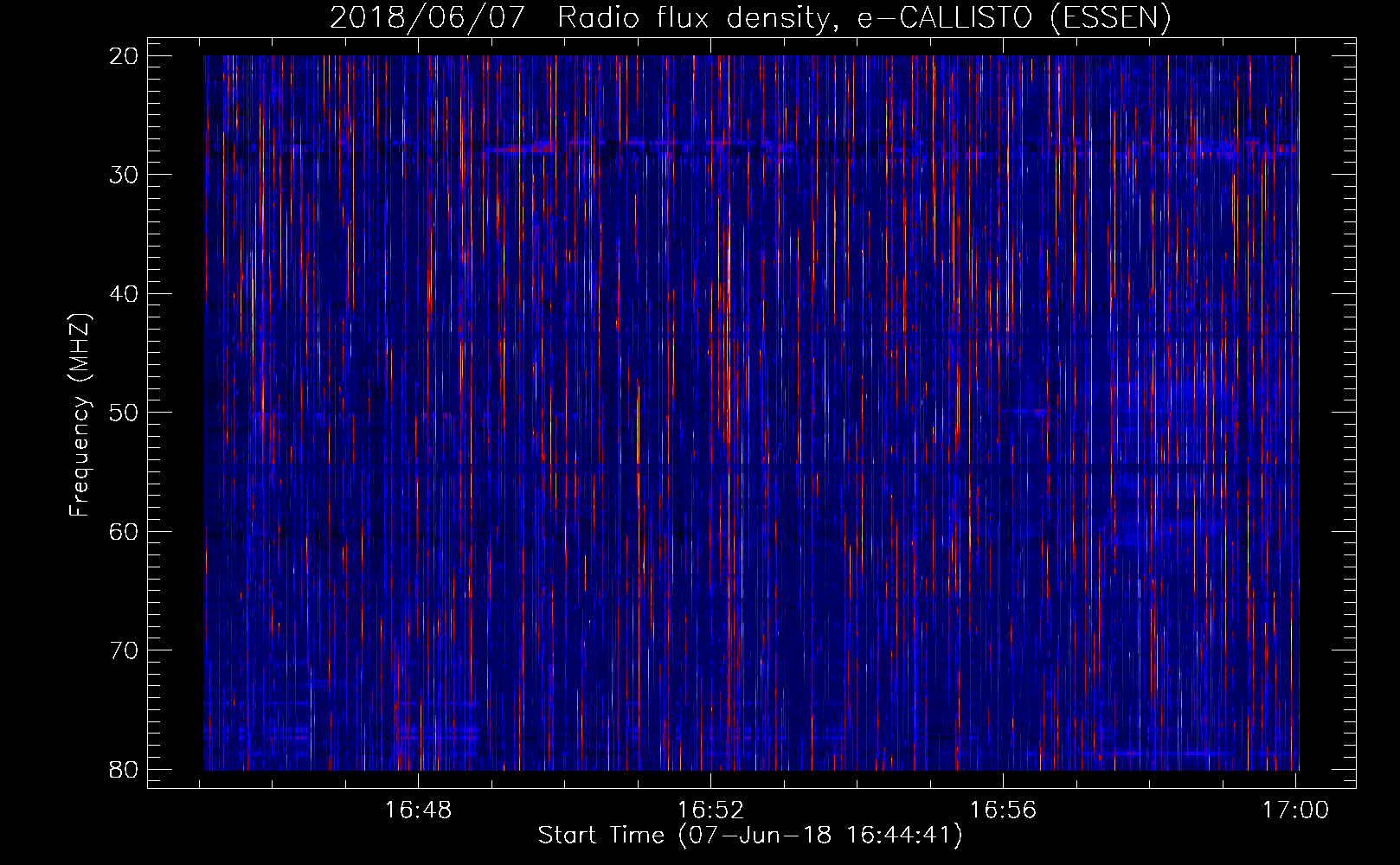Click the 70 frequency tick label
The width and height of the screenshot is (1400, 865).
click(125, 650)
